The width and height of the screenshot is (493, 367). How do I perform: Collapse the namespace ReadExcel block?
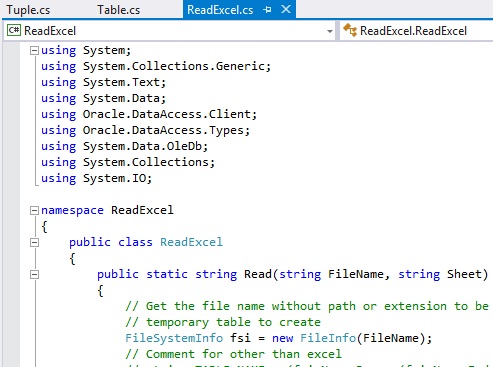[34, 211]
